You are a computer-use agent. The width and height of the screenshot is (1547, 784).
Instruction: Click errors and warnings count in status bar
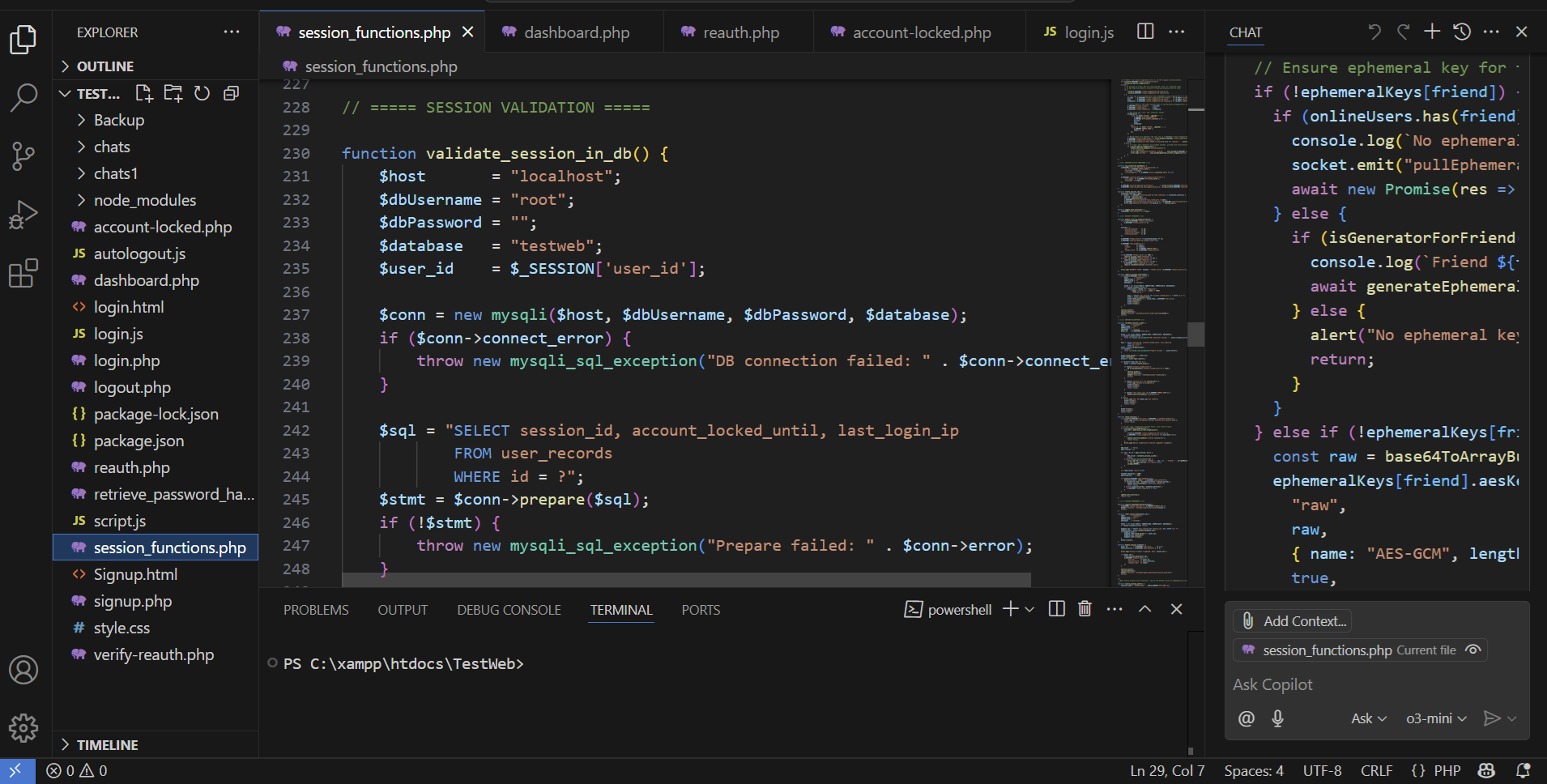77,771
